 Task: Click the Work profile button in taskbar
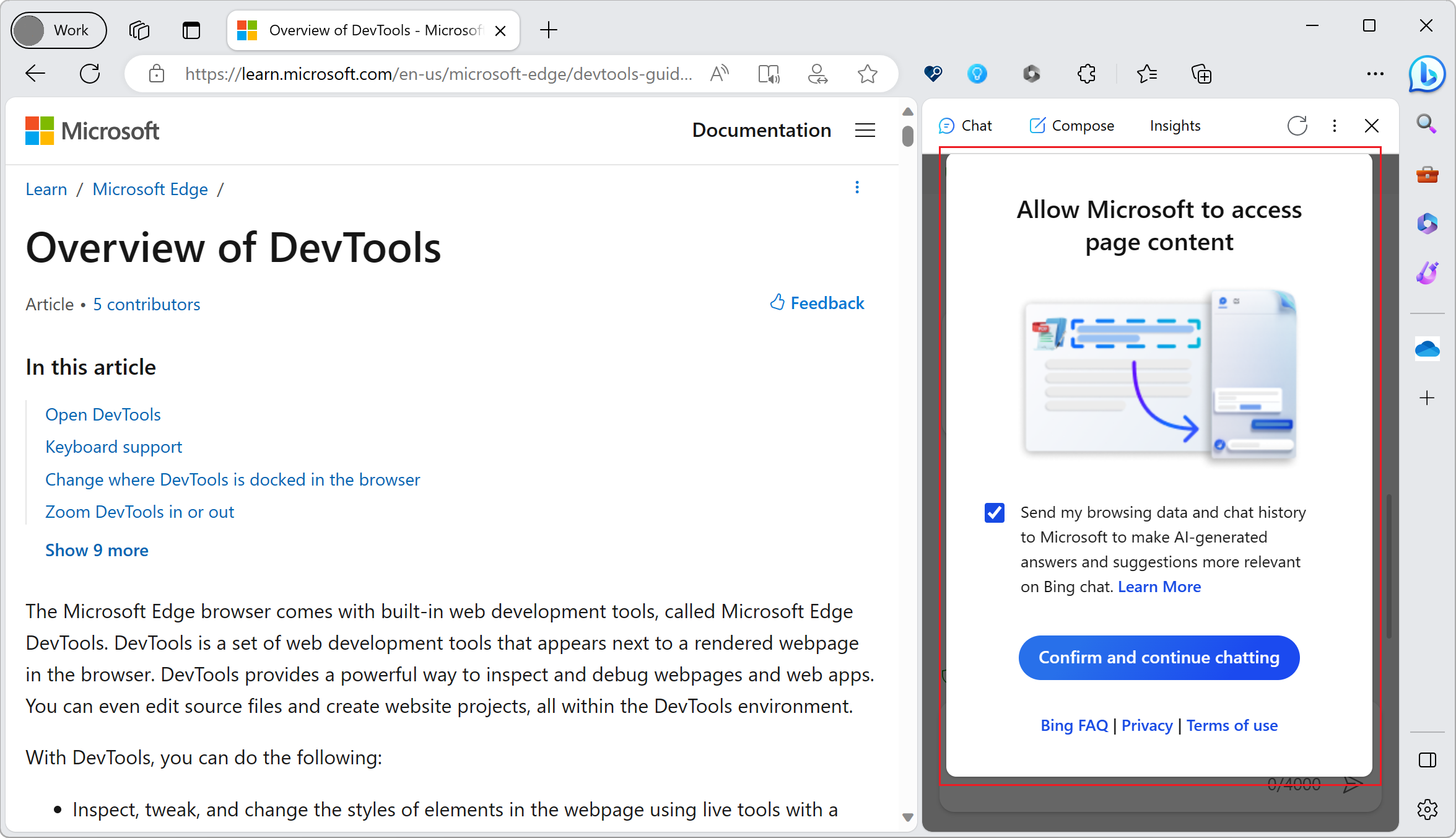56,29
